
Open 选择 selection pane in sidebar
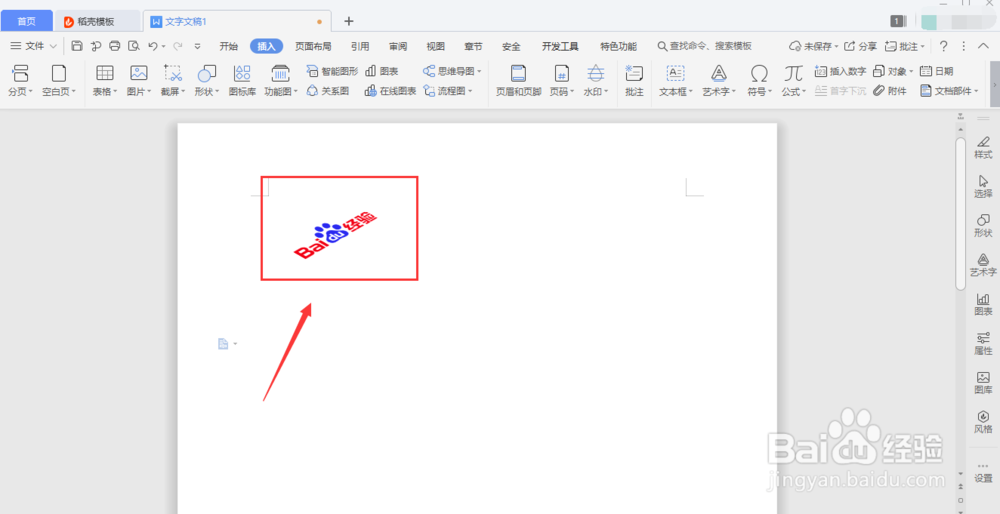point(983,186)
